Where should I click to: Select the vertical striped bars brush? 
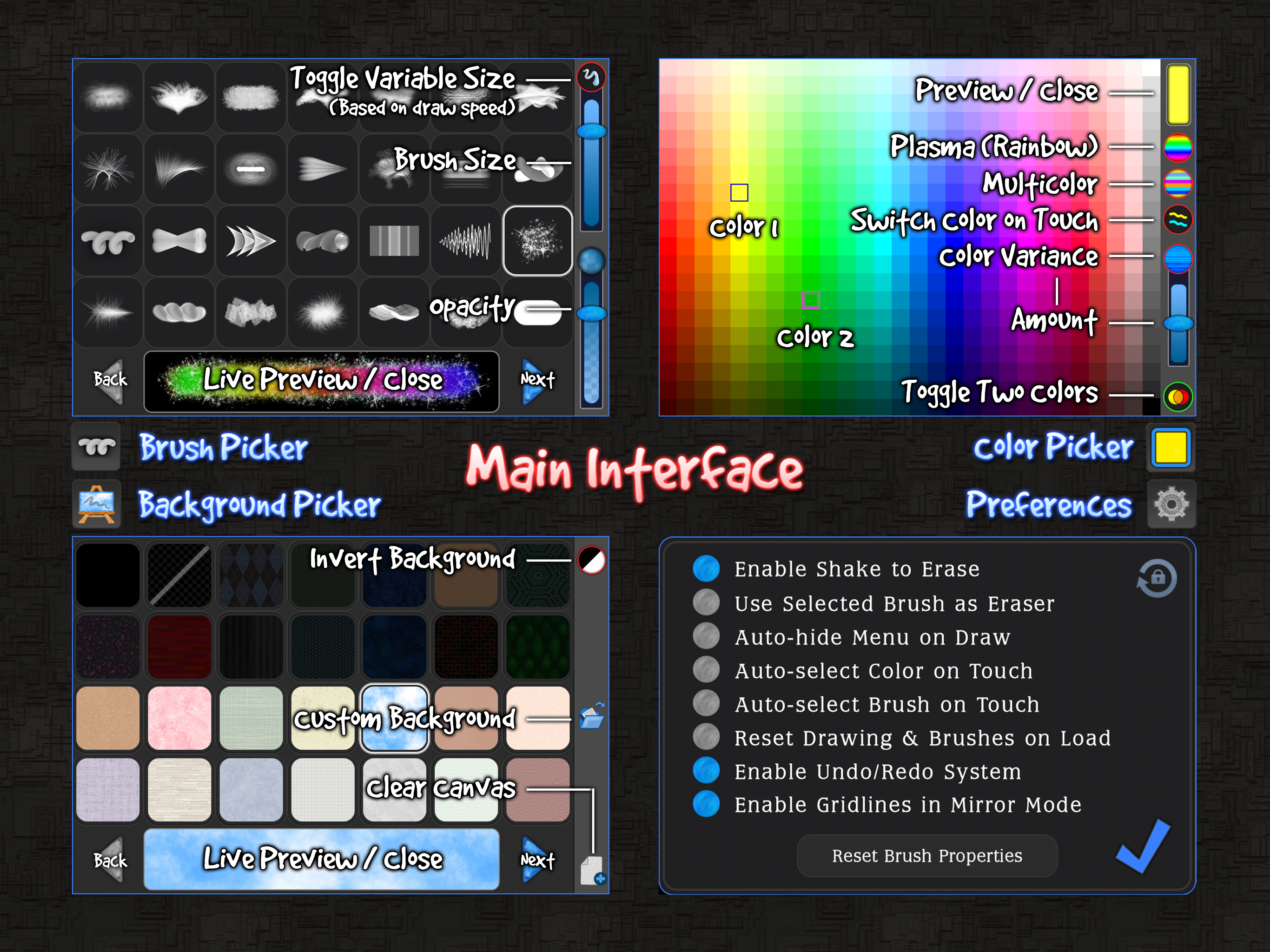[394, 241]
